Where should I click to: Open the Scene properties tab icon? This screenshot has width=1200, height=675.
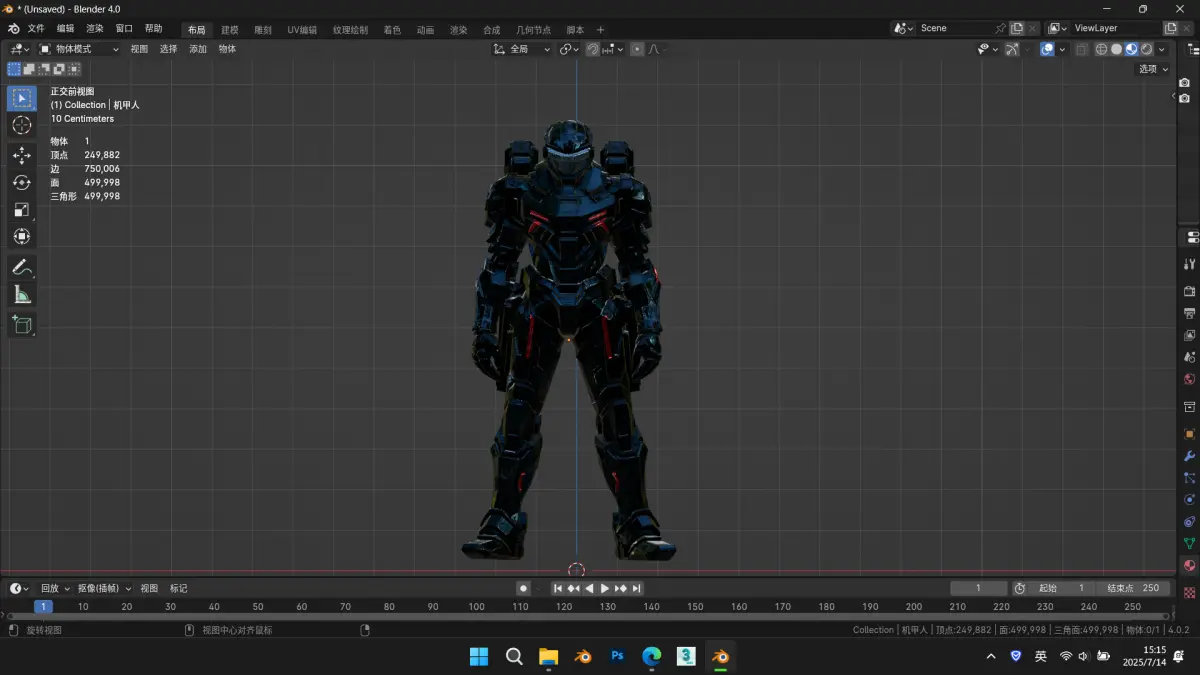coord(1190,357)
